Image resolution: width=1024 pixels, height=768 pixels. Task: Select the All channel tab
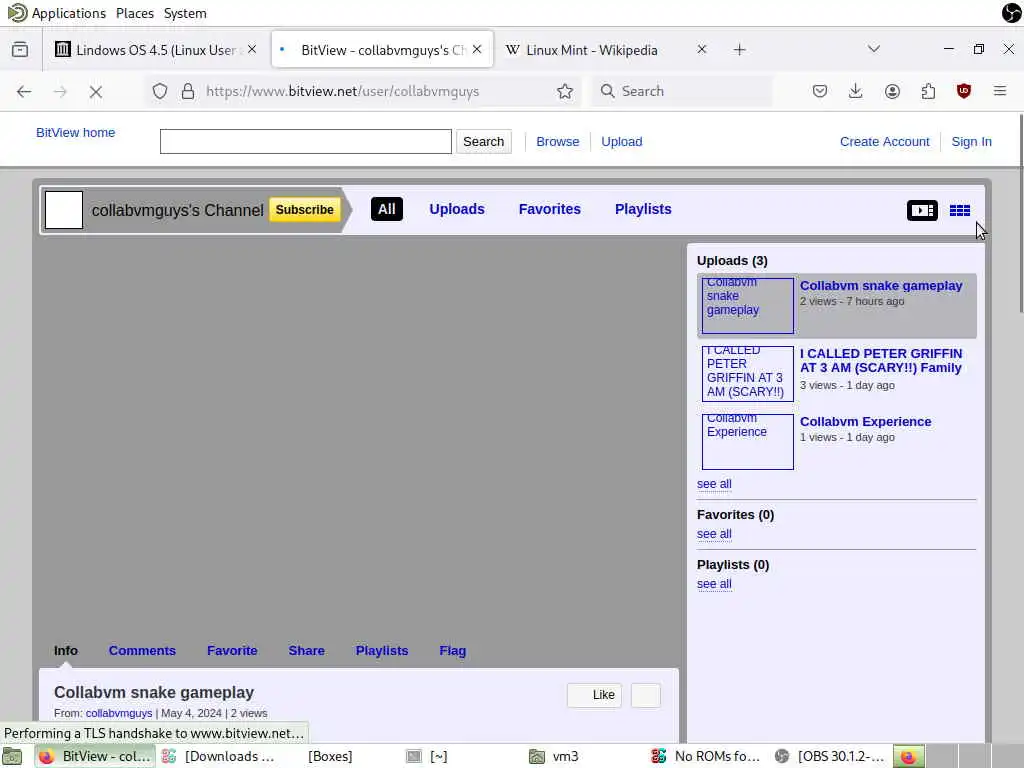(387, 209)
